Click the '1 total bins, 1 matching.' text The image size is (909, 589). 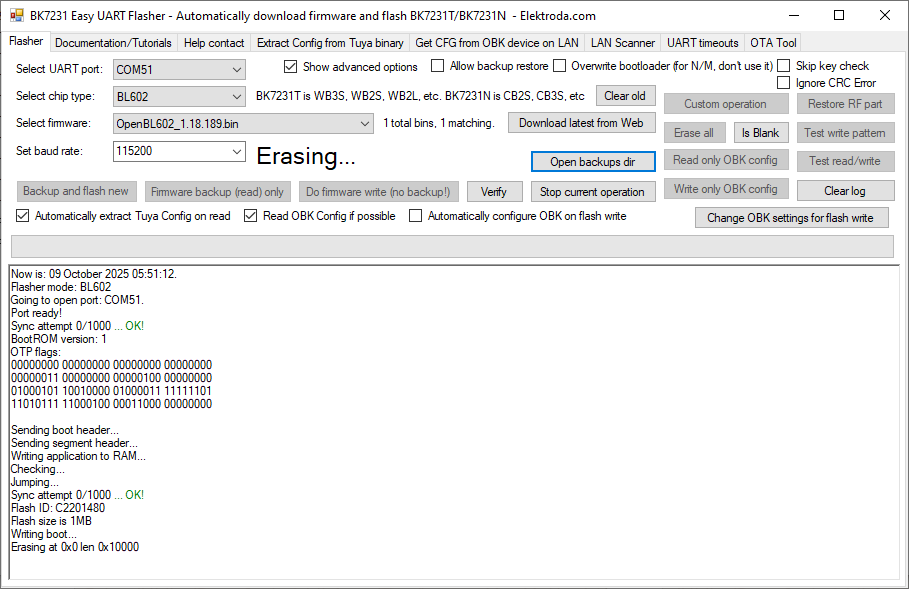(x=439, y=123)
